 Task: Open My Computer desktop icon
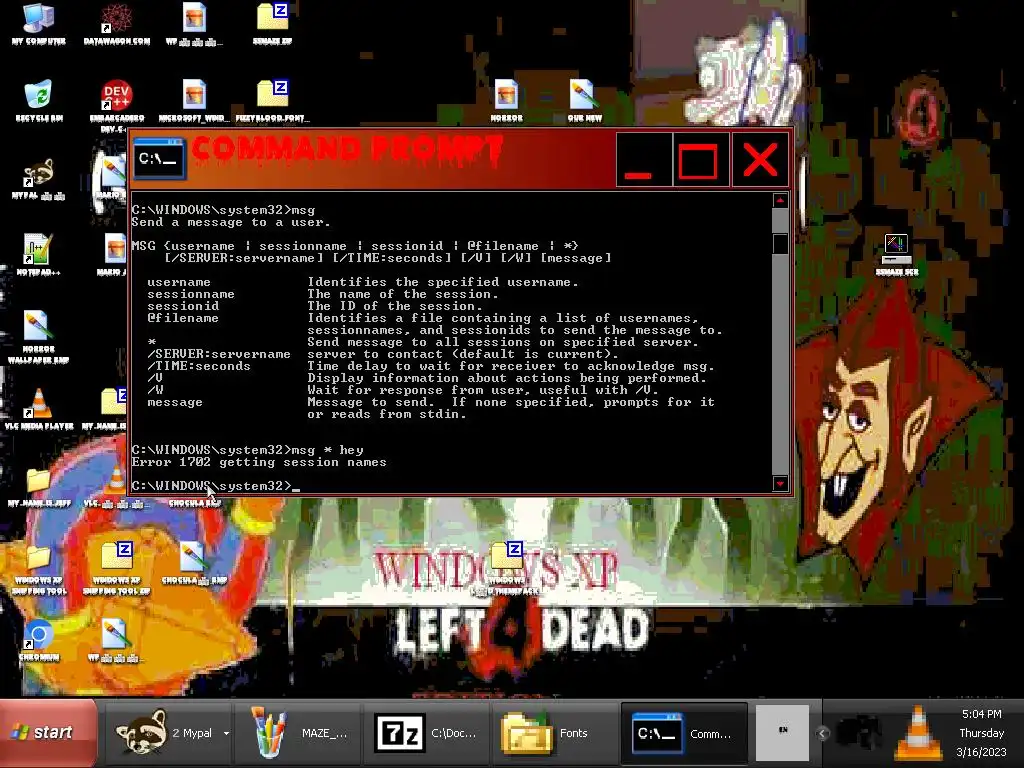[39, 24]
